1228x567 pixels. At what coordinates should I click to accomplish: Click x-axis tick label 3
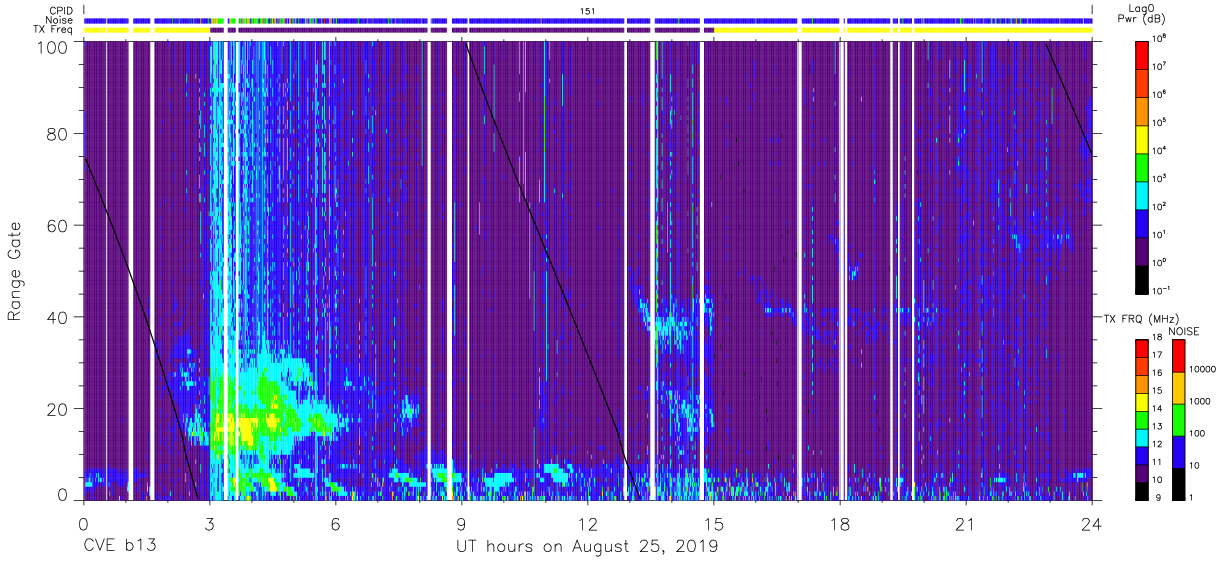(210, 523)
